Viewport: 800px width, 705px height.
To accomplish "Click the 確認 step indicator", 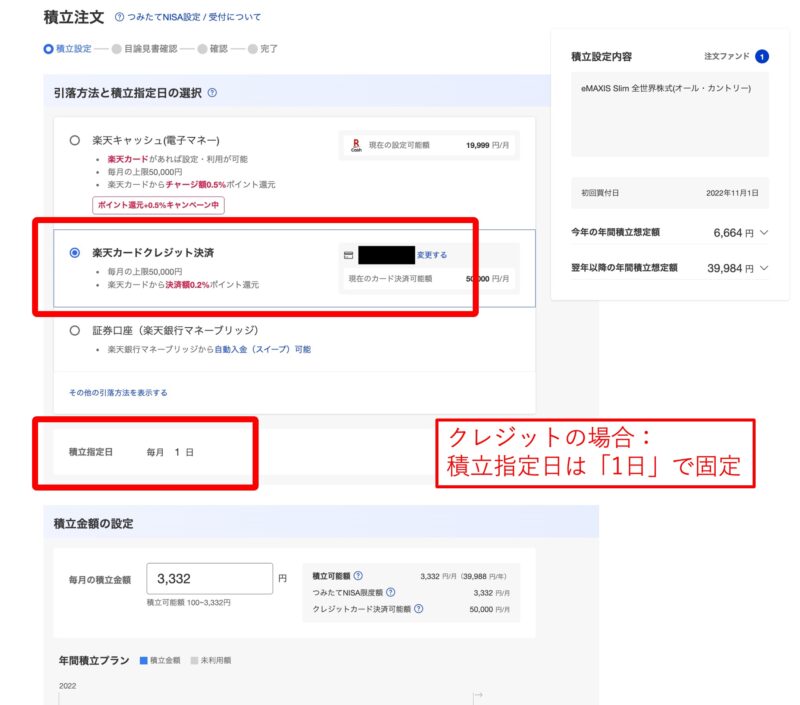I will (x=213, y=49).
